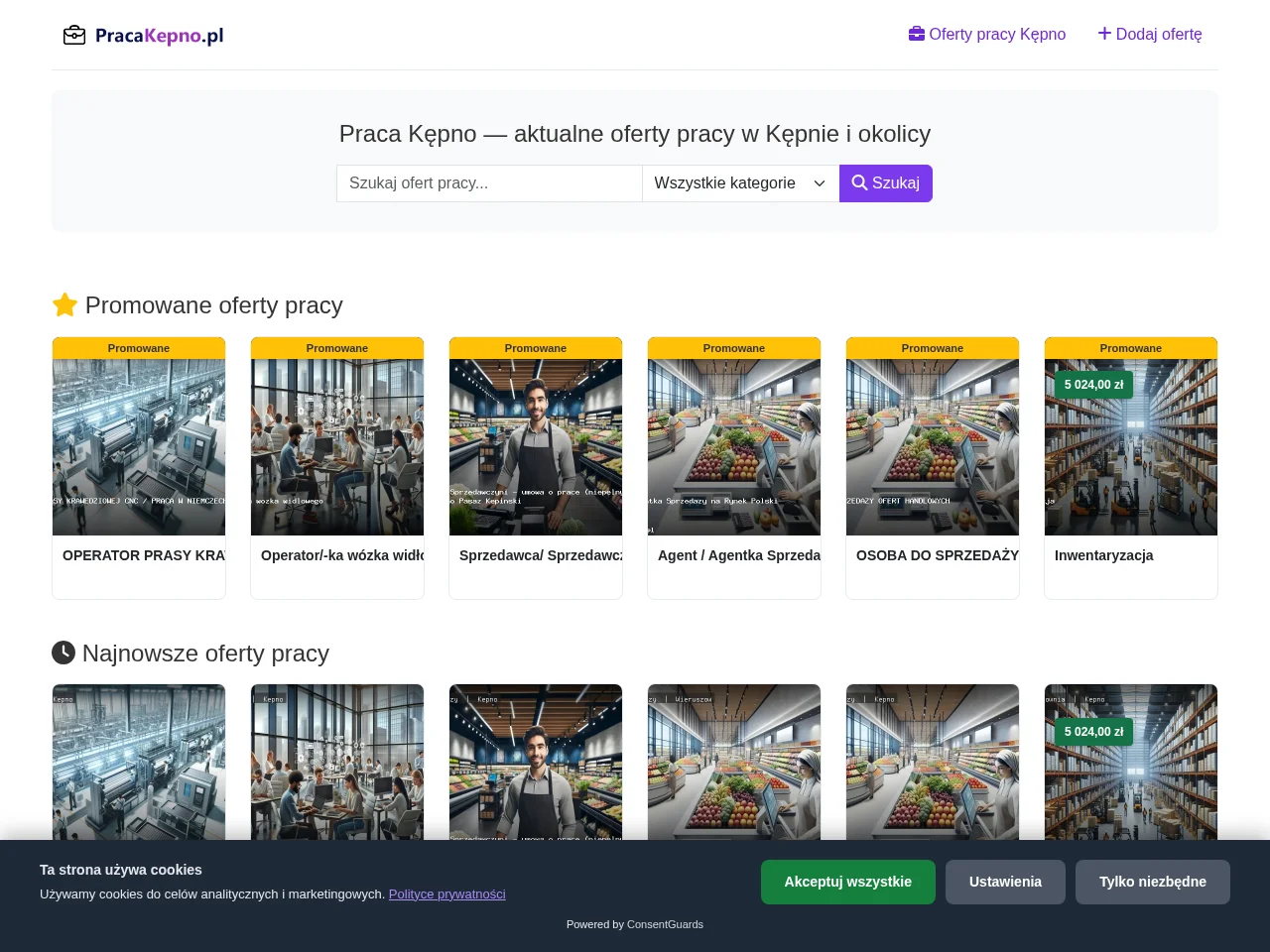Open the Sprzedawca/ Sprzedawczyni promoted card image

pyautogui.click(x=536, y=447)
